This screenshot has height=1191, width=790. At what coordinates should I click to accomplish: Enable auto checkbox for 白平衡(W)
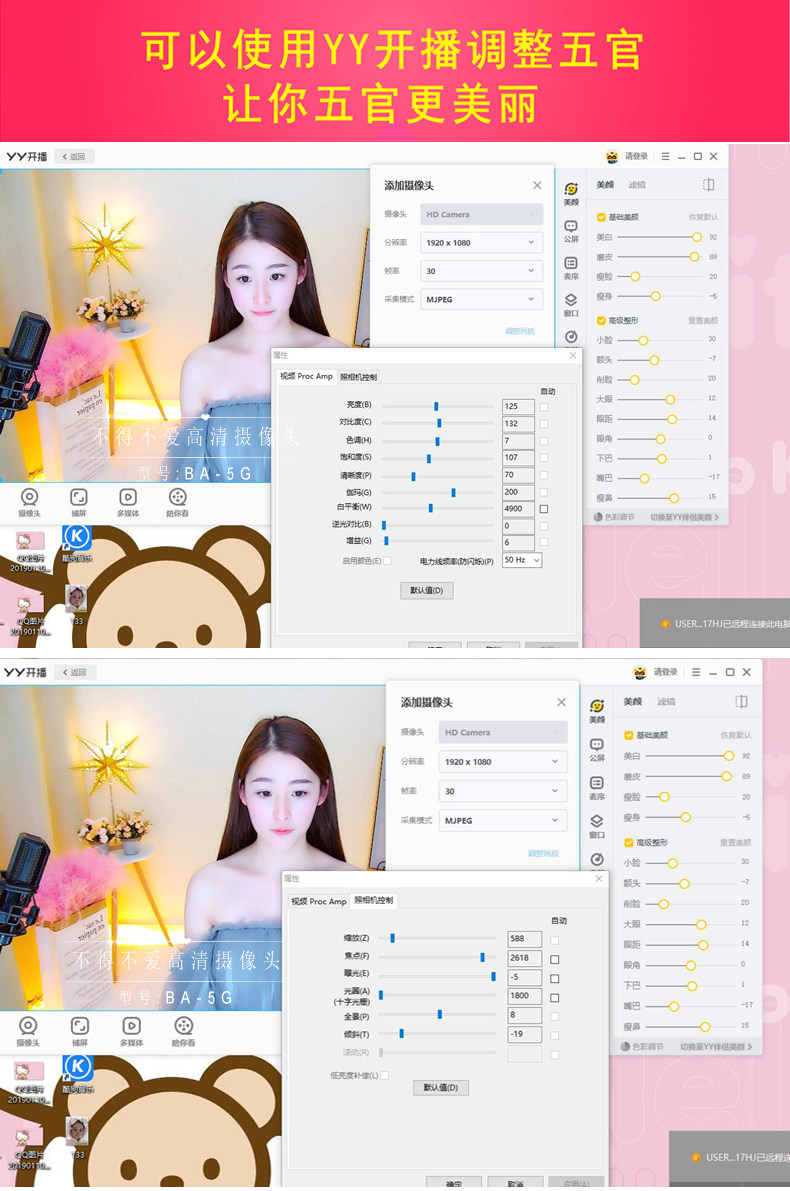[544, 509]
